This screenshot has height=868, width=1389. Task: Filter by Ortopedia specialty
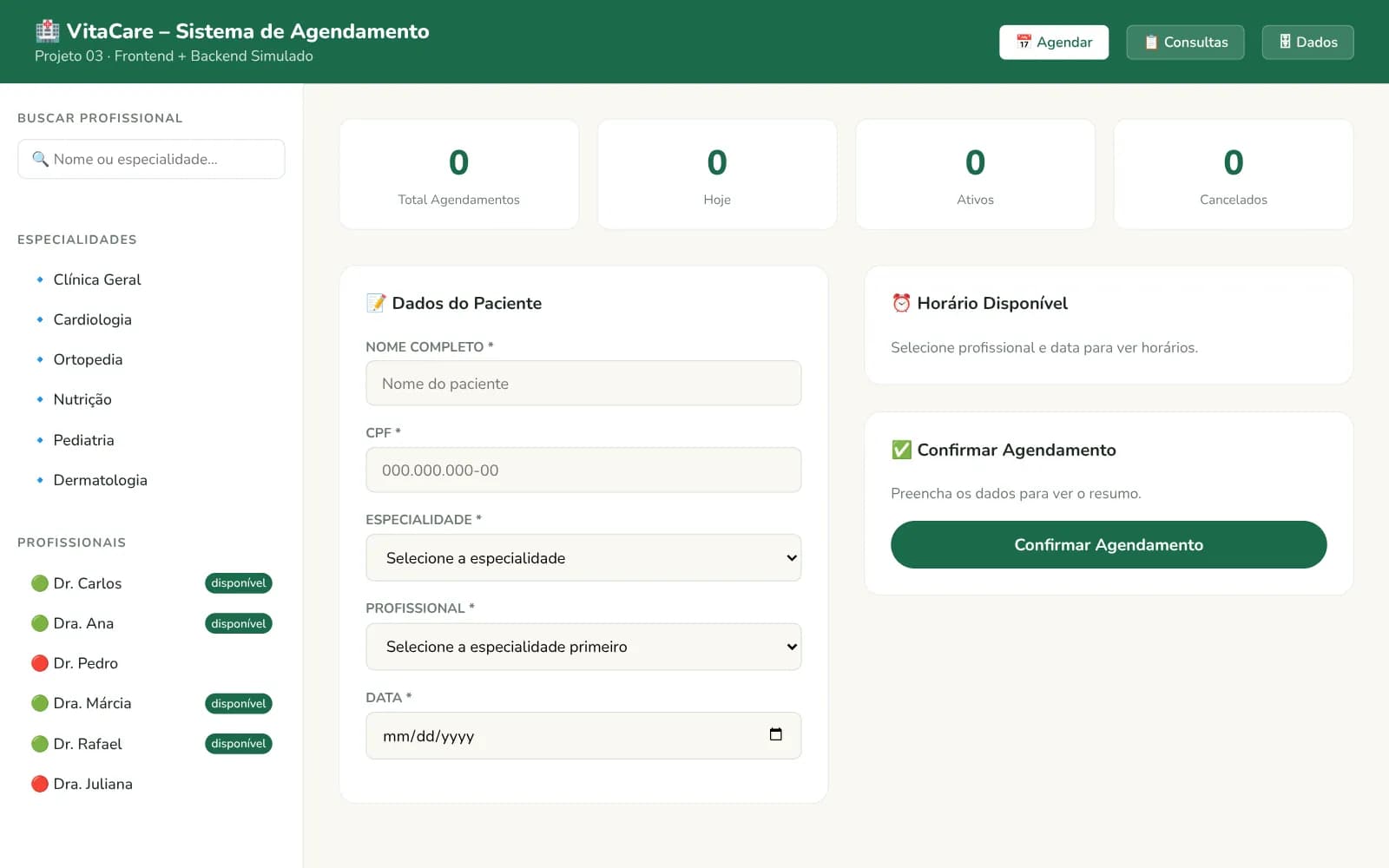151,359
